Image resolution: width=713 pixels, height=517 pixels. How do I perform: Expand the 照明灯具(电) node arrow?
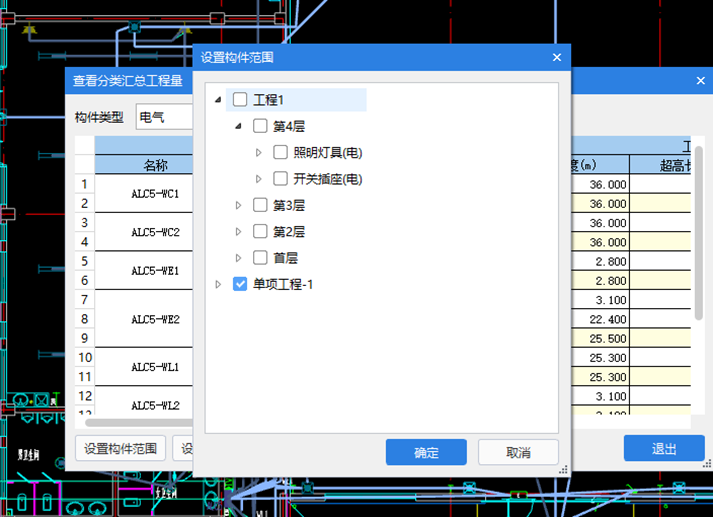(258, 153)
